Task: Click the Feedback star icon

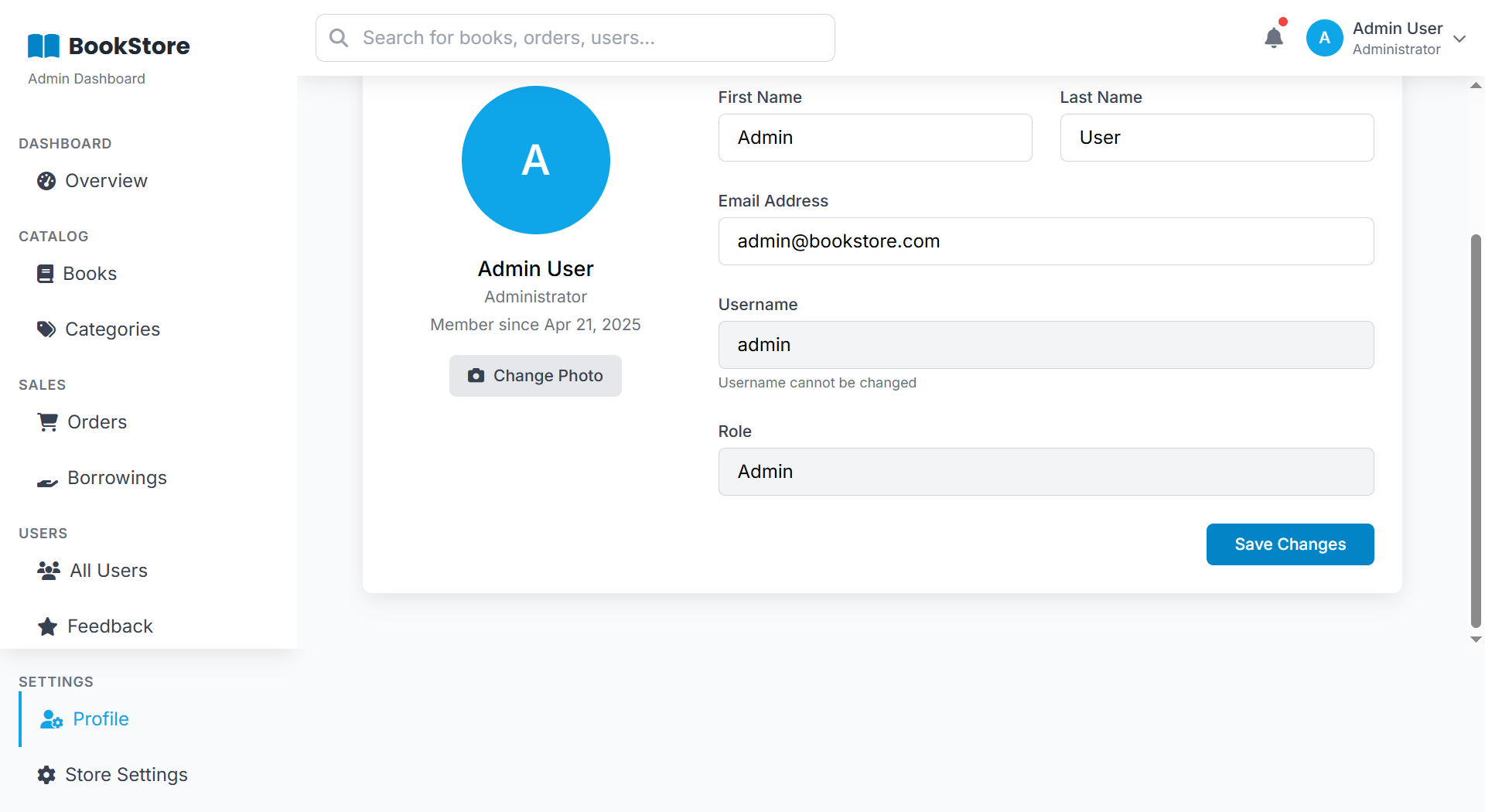Action: 48,626
